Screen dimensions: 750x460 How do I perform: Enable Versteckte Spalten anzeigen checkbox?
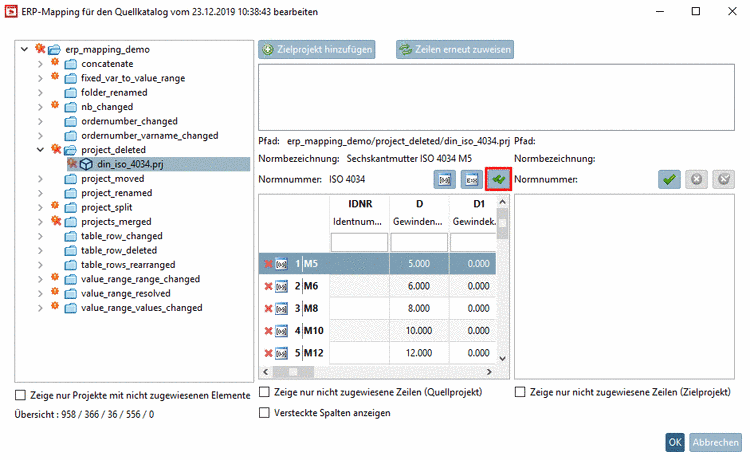point(264,413)
